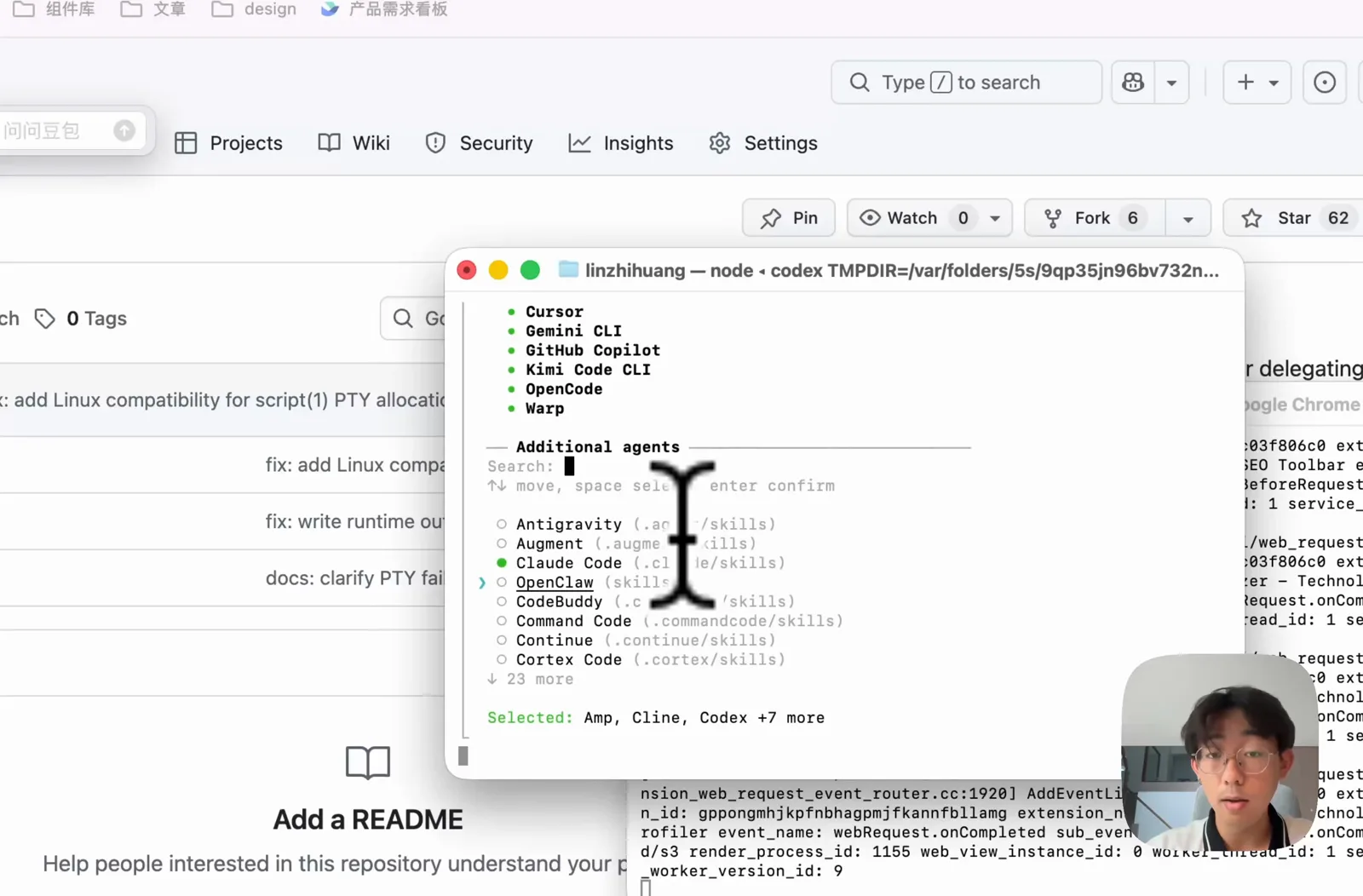Focus the 'Type / to search' field
Image resolution: width=1363 pixels, height=896 pixels.
click(x=966, y=83)
